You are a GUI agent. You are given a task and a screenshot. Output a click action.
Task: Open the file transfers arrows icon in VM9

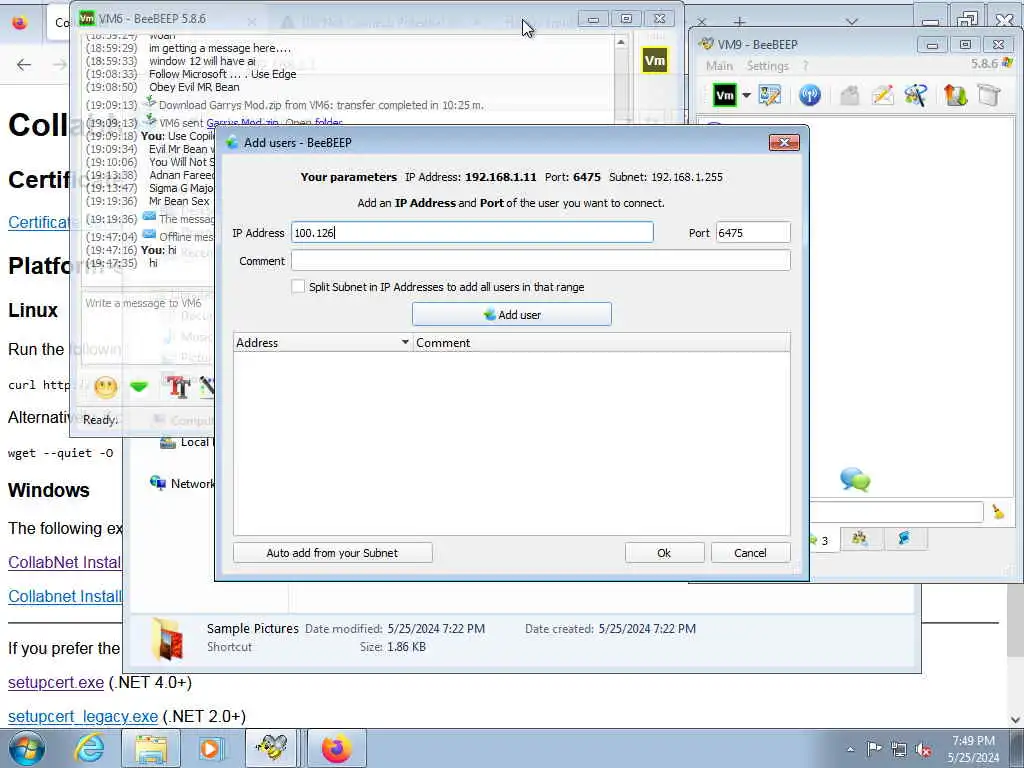[955, 95]
